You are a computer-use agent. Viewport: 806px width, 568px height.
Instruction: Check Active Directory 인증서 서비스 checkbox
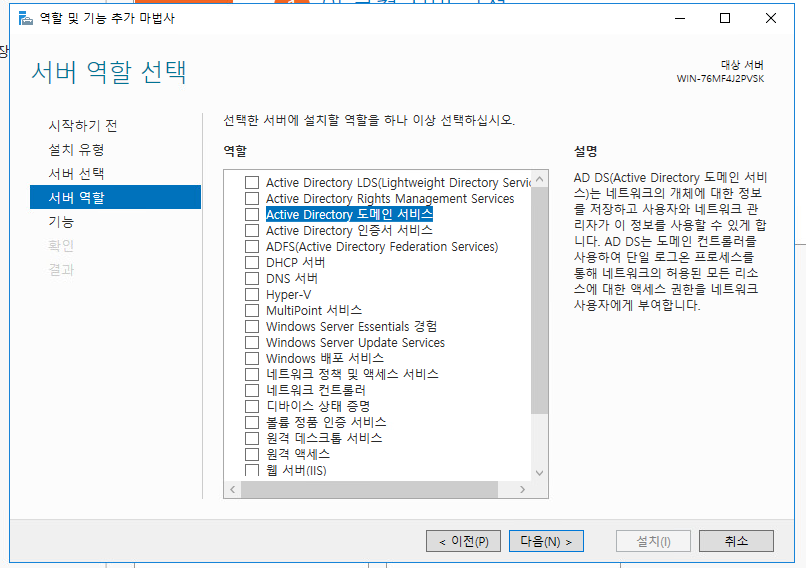pos(252,230)
